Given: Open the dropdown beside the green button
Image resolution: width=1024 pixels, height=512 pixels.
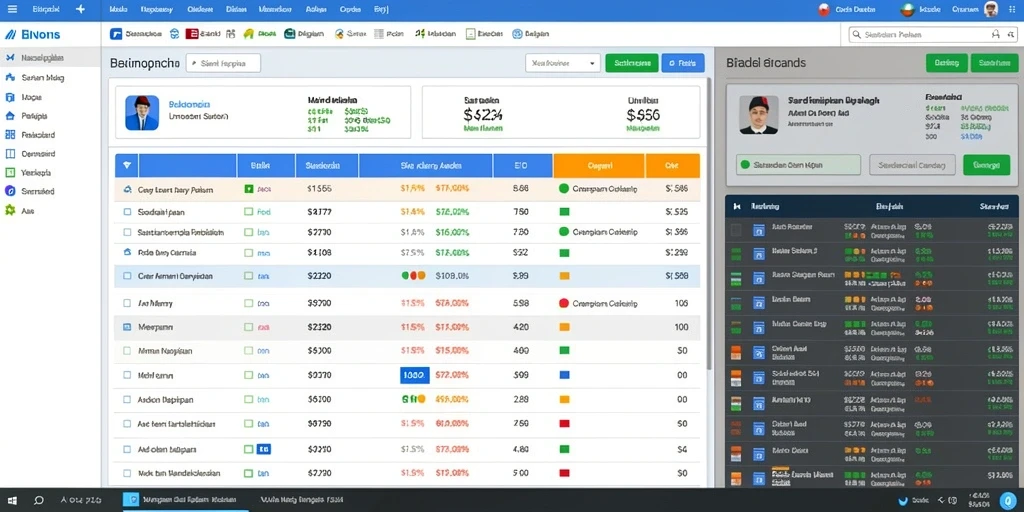Looking at the screenshot, I should [x=562, y=63].
